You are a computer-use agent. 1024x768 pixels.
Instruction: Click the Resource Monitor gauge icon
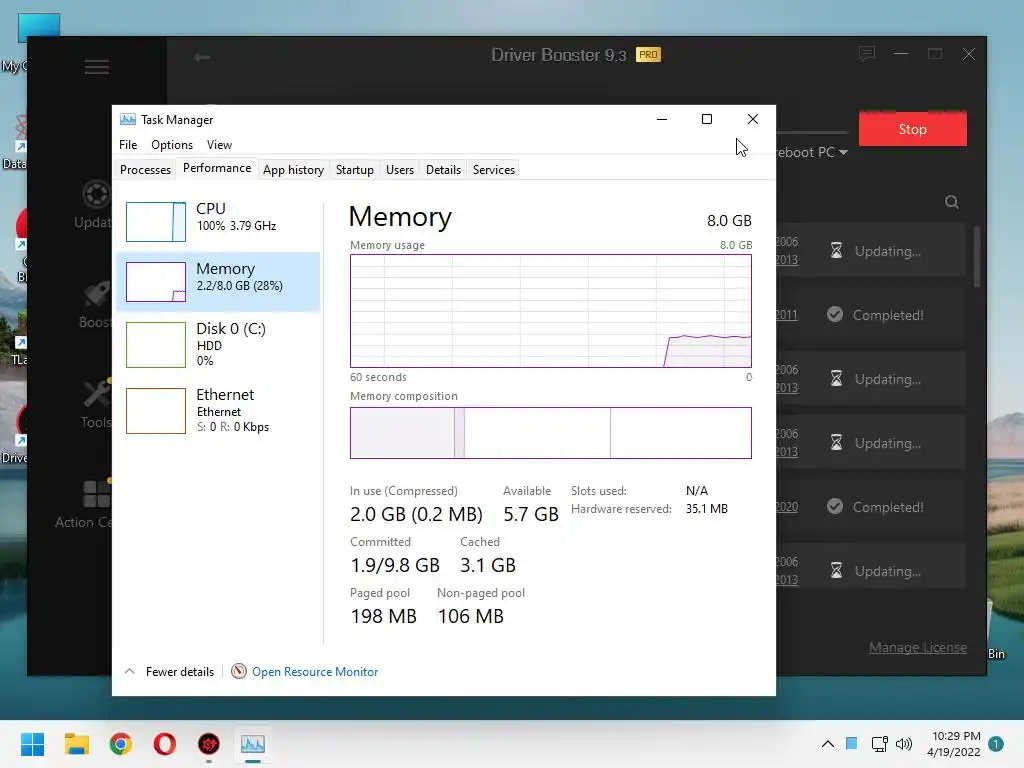pos(239,671)
